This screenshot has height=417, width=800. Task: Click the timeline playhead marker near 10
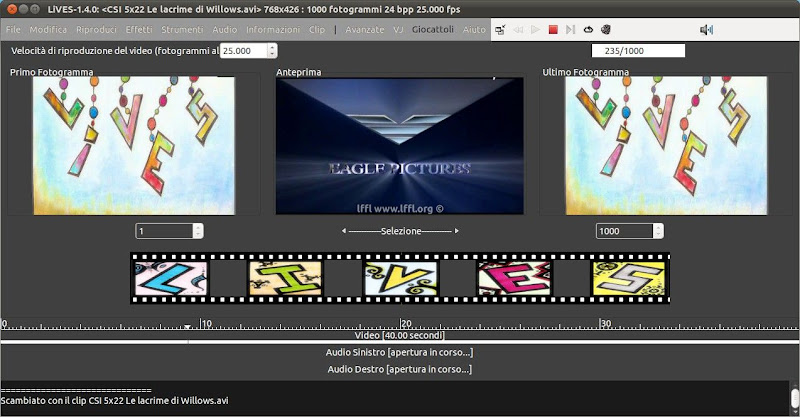coord(188,326)
